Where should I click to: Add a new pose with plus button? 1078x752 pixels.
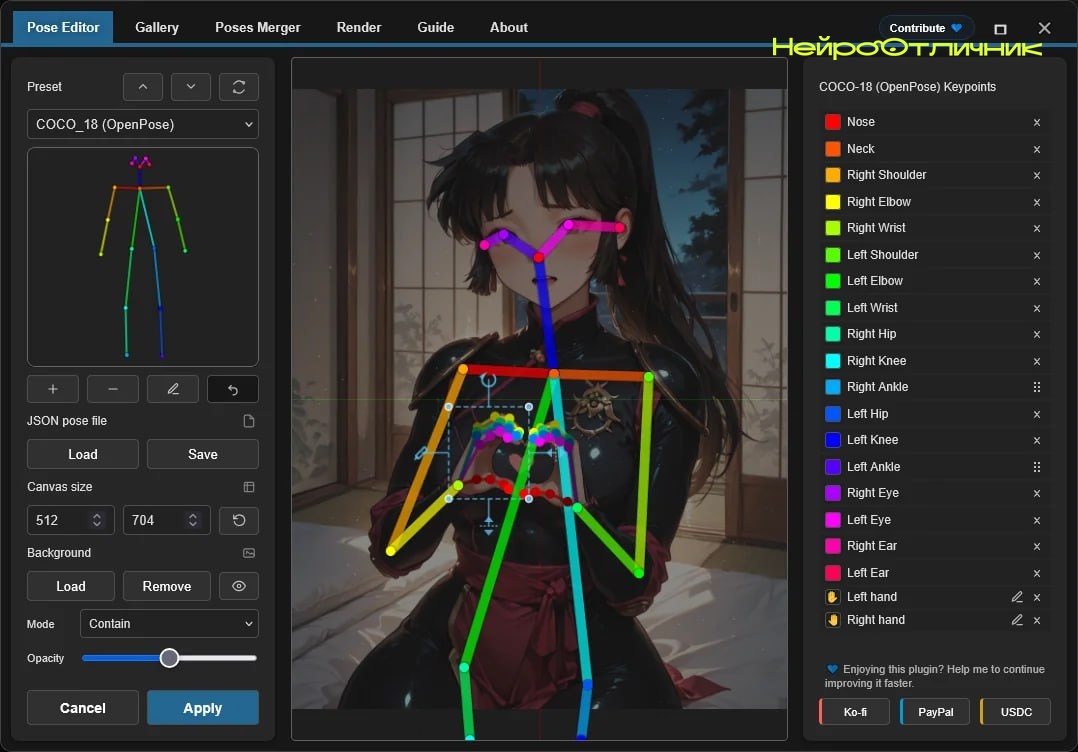[x=53, y=389]
